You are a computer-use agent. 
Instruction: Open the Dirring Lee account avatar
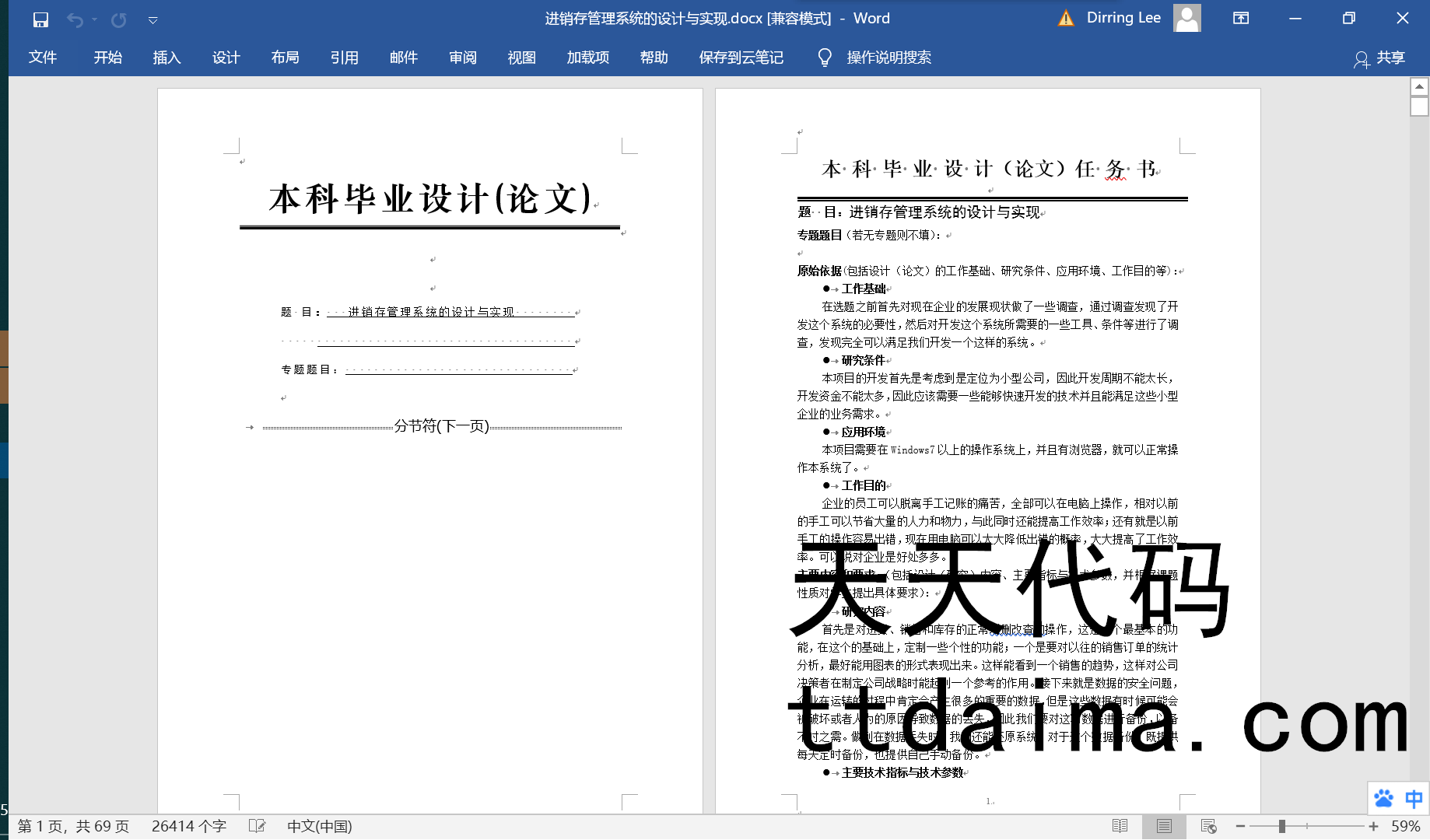[1186, 18]
